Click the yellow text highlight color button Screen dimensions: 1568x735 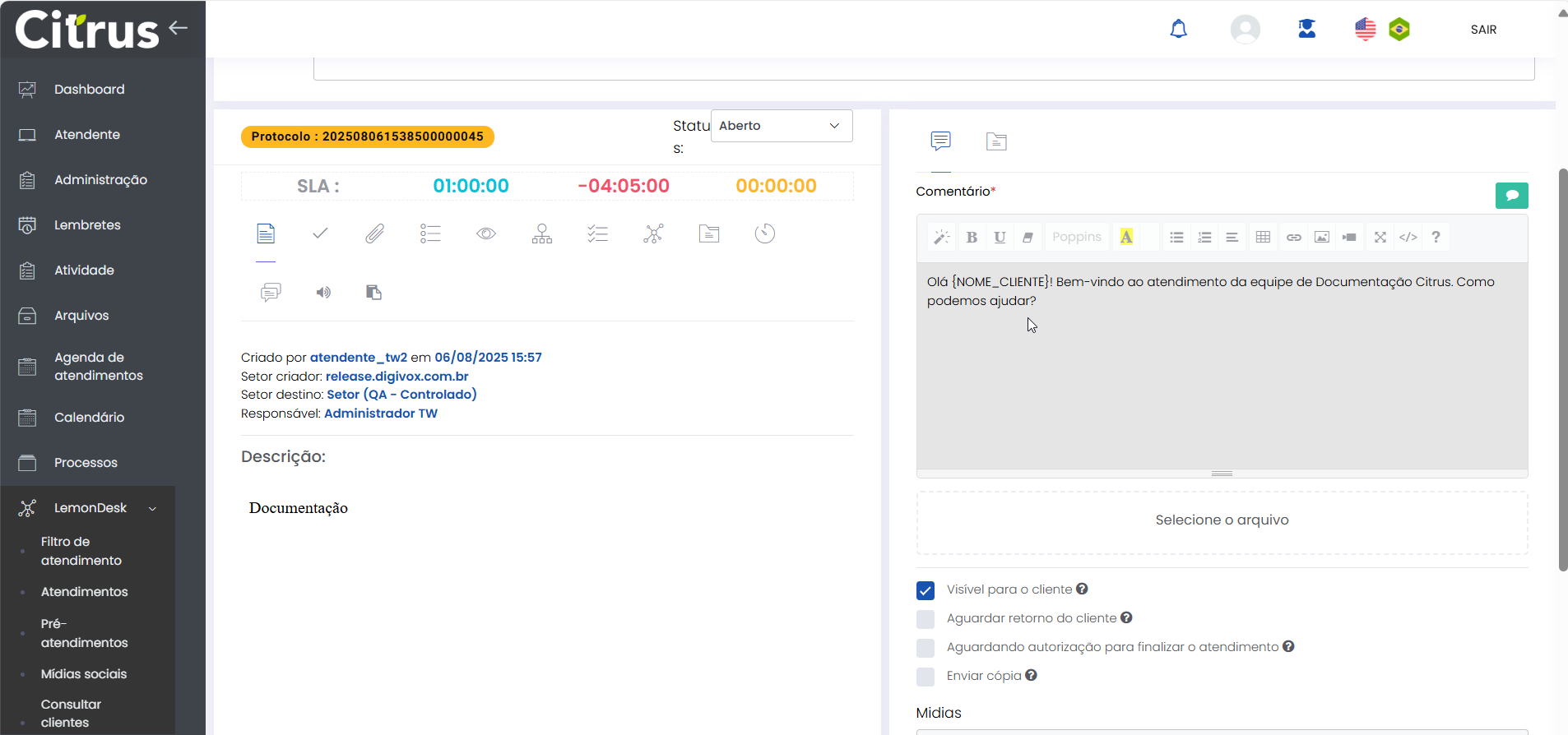[1126, 238]
